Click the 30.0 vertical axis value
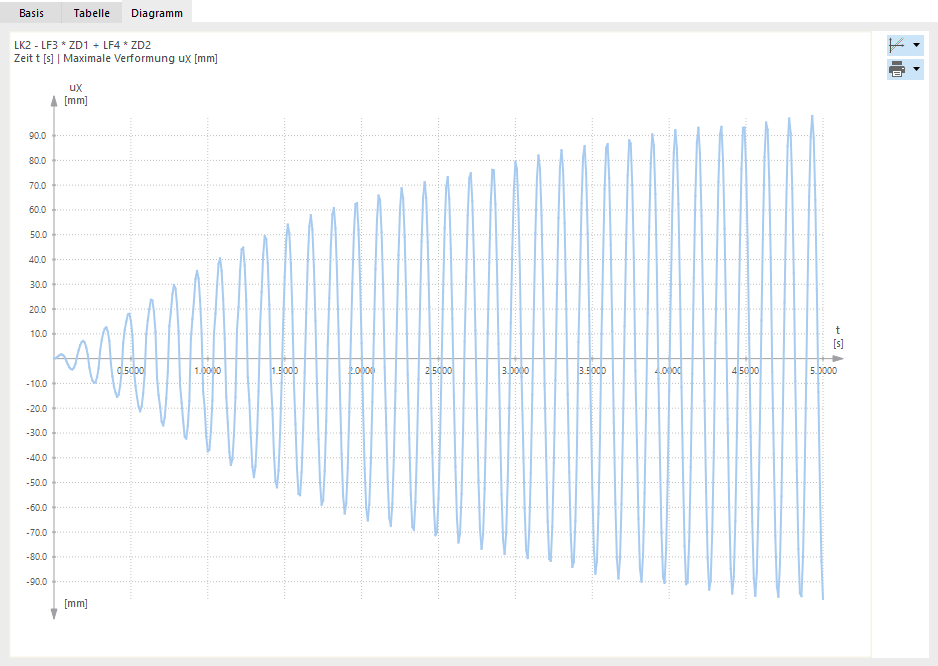This screenshot has height=666, width=938. click(x=37, y=284)
